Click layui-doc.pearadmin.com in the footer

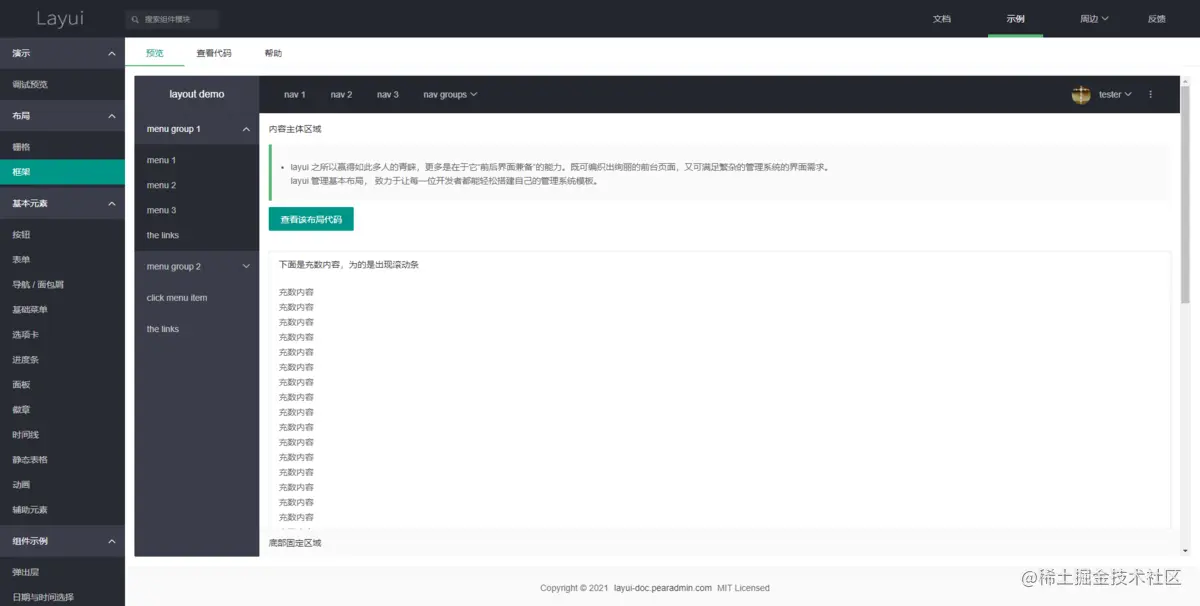point(662,588)
